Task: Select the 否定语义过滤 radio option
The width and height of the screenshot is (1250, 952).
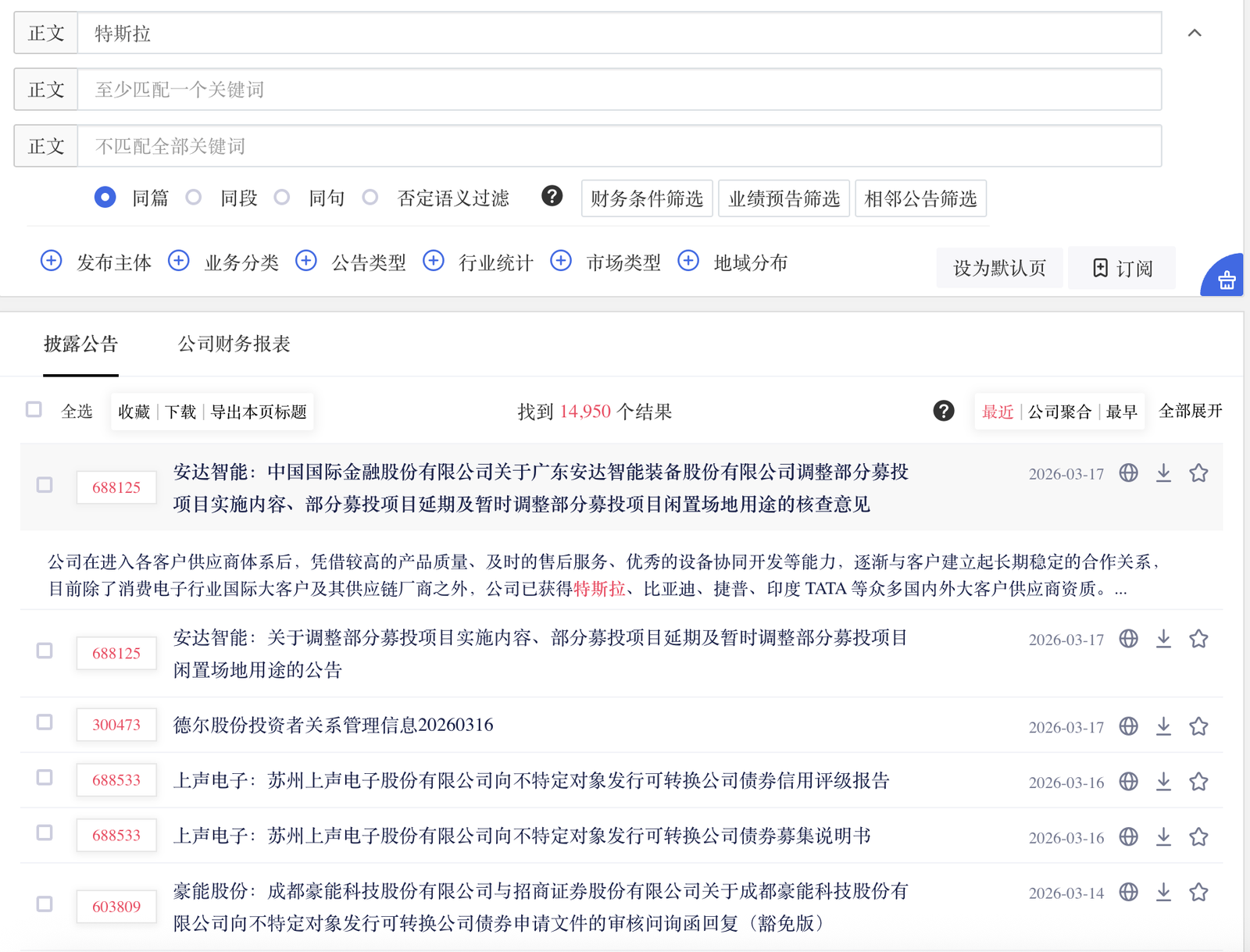Action: click(x=370, y=198)
